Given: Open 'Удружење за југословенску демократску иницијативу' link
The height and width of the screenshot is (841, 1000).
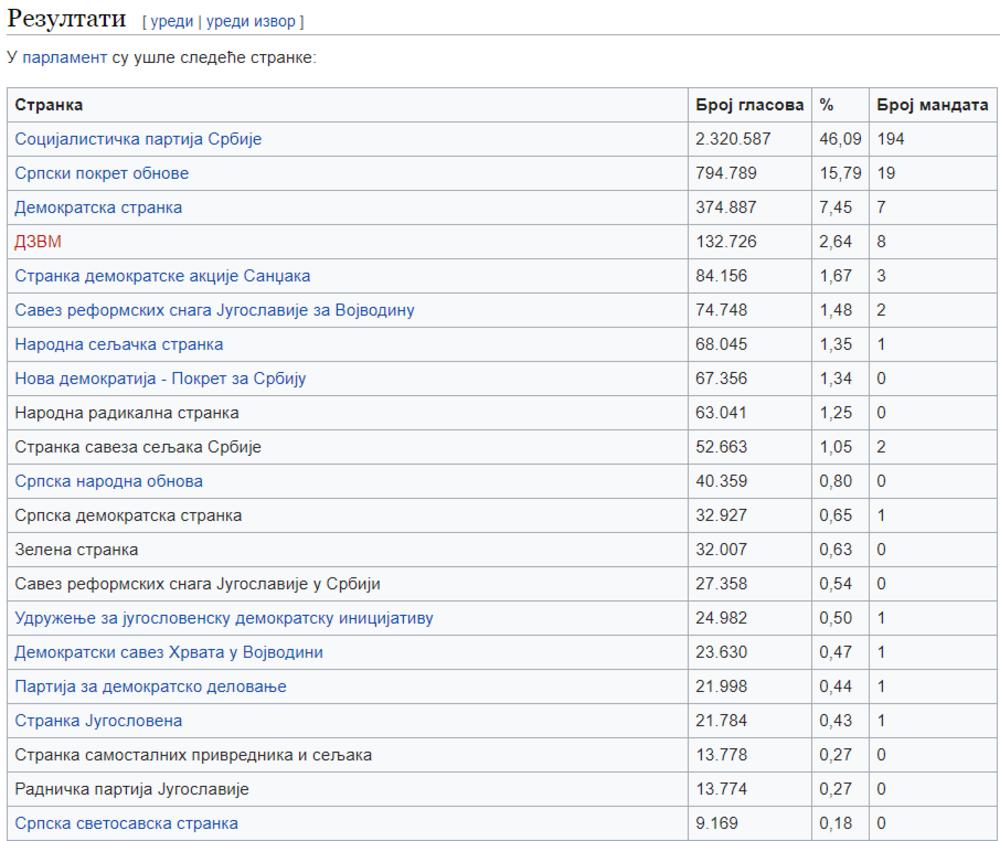Looking at the screenshot, I should [x=224, y=618].
